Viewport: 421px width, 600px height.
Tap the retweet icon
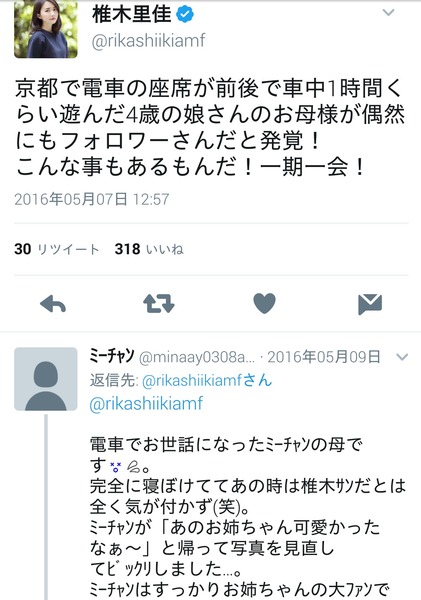158,304
